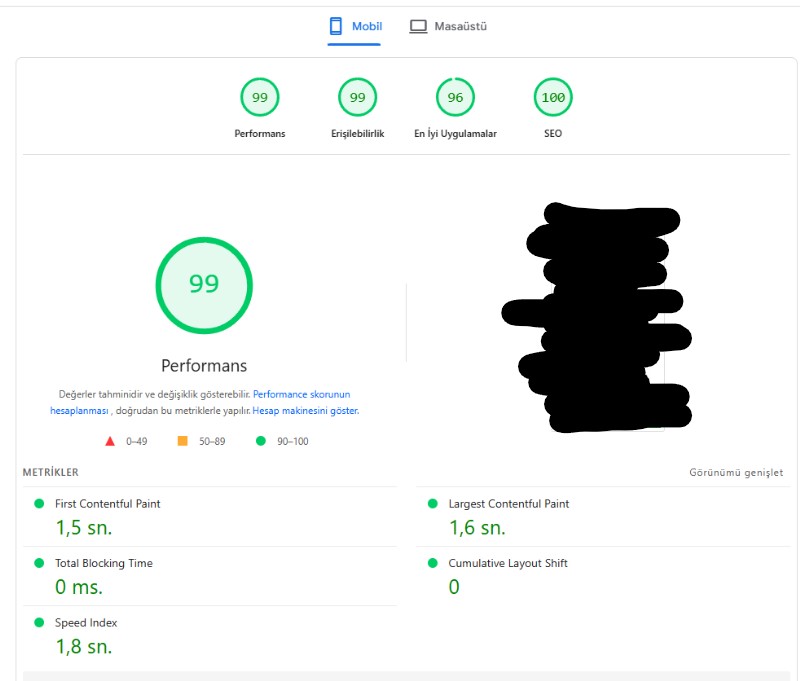
Task: Open the Erişilebilirlik 99 score gauge
Action: [x=357, y=97]
